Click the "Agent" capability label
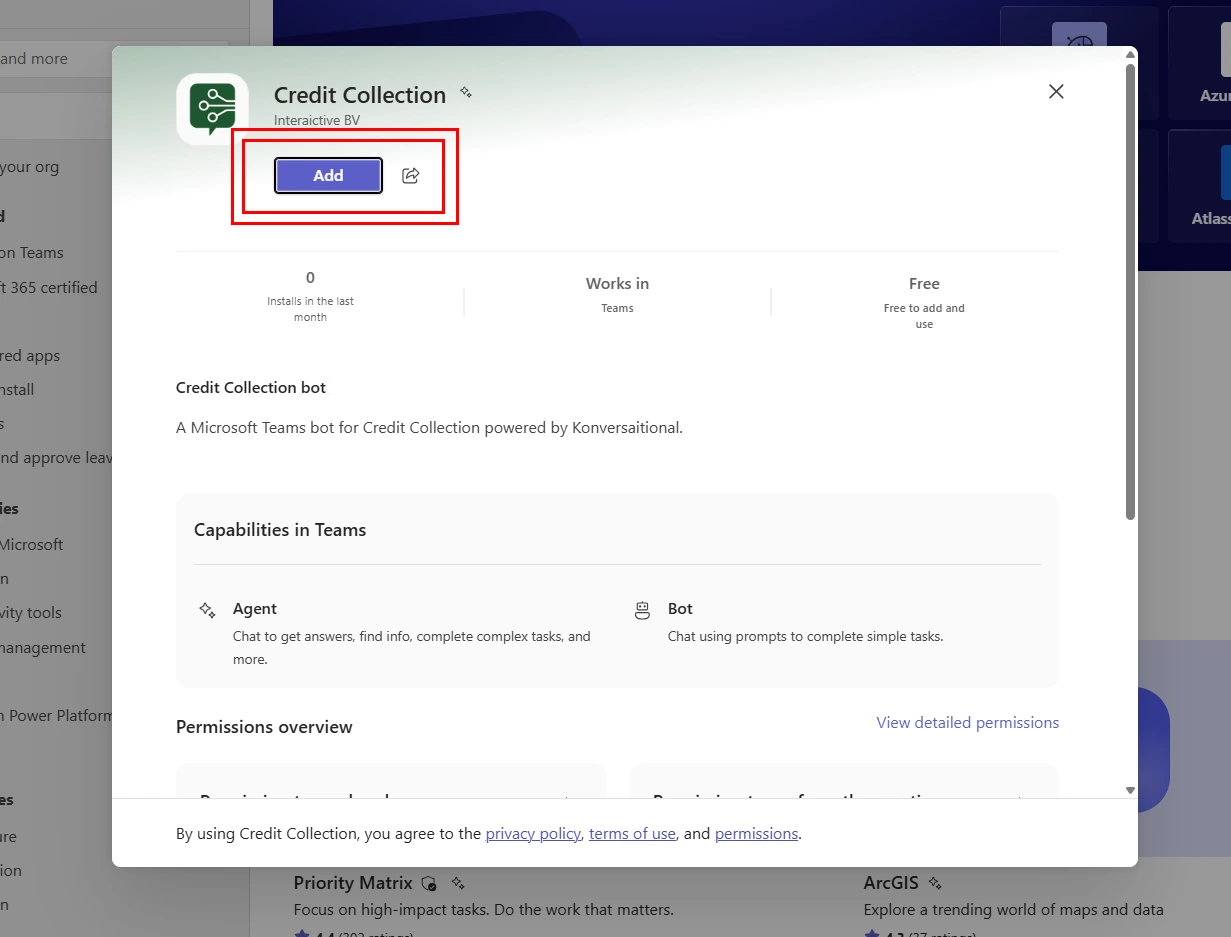This screenshot has height=937, width=1231. pos(255,608)
